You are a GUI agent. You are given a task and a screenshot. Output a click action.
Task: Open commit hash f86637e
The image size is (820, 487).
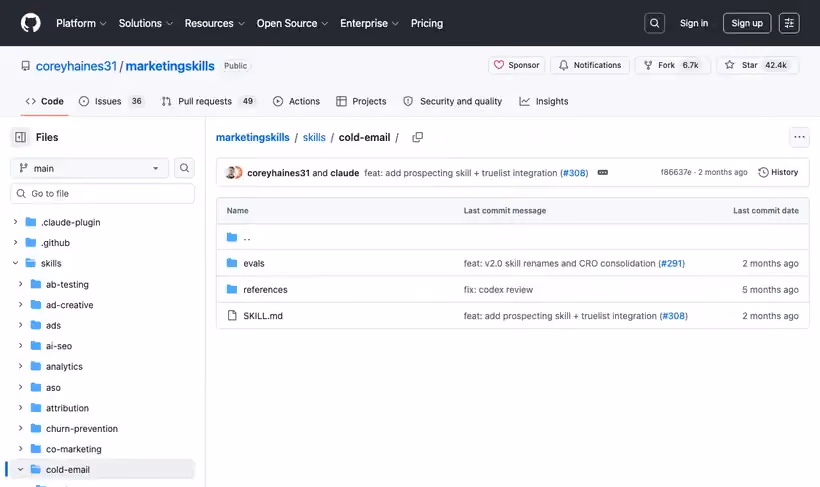(x=676, y=172)
